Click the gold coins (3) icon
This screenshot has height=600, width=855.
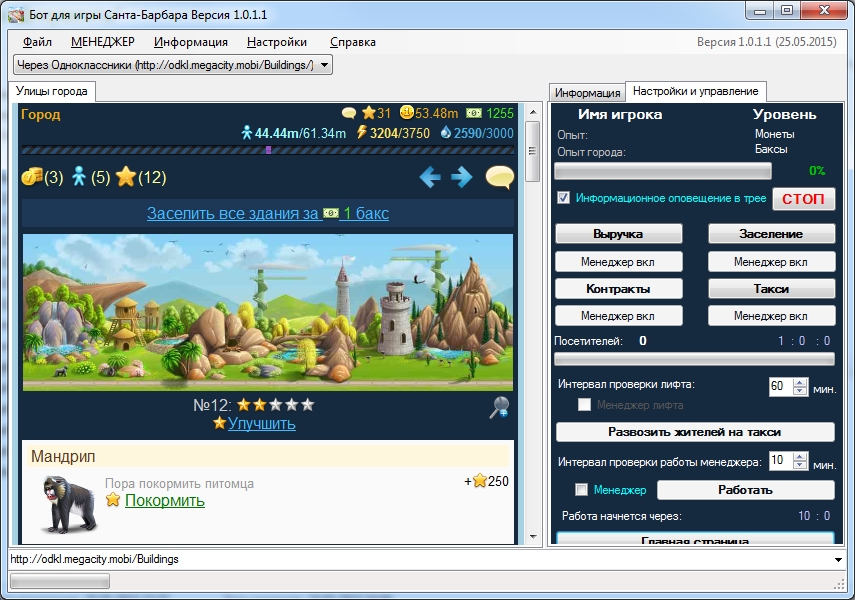30,177
